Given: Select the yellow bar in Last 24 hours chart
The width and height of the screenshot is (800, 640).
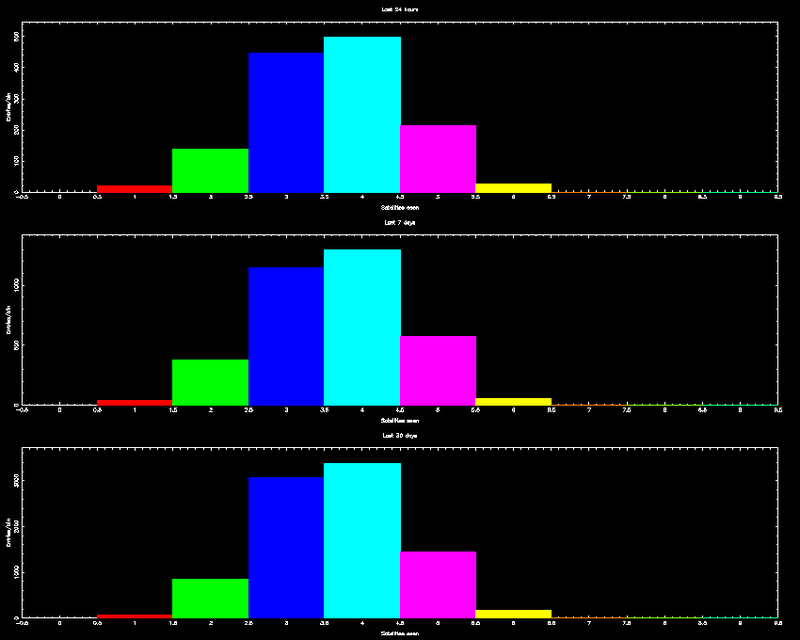Looking at the screenshot, I should [514, 187].
